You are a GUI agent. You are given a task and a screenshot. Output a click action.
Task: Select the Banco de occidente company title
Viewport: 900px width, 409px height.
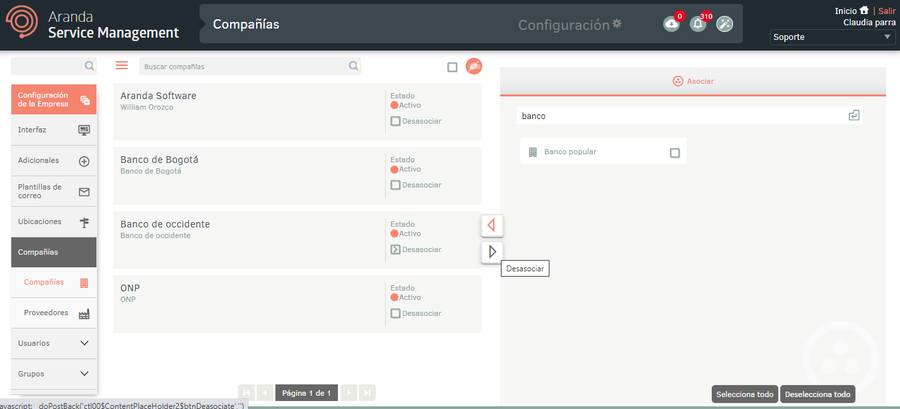[165, 224]
